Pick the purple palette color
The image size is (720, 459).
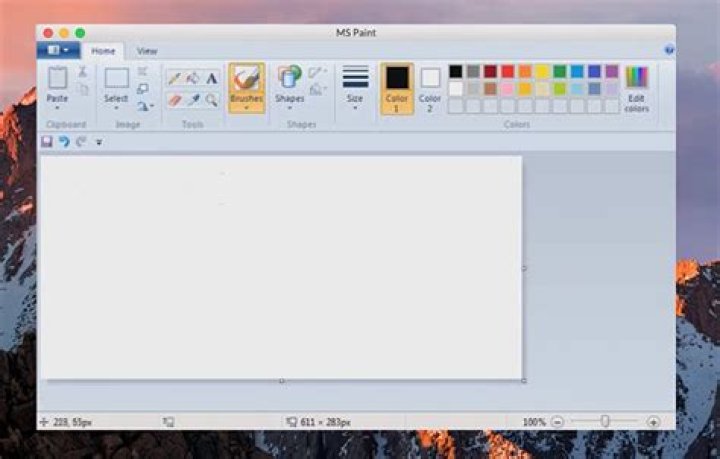612,71
